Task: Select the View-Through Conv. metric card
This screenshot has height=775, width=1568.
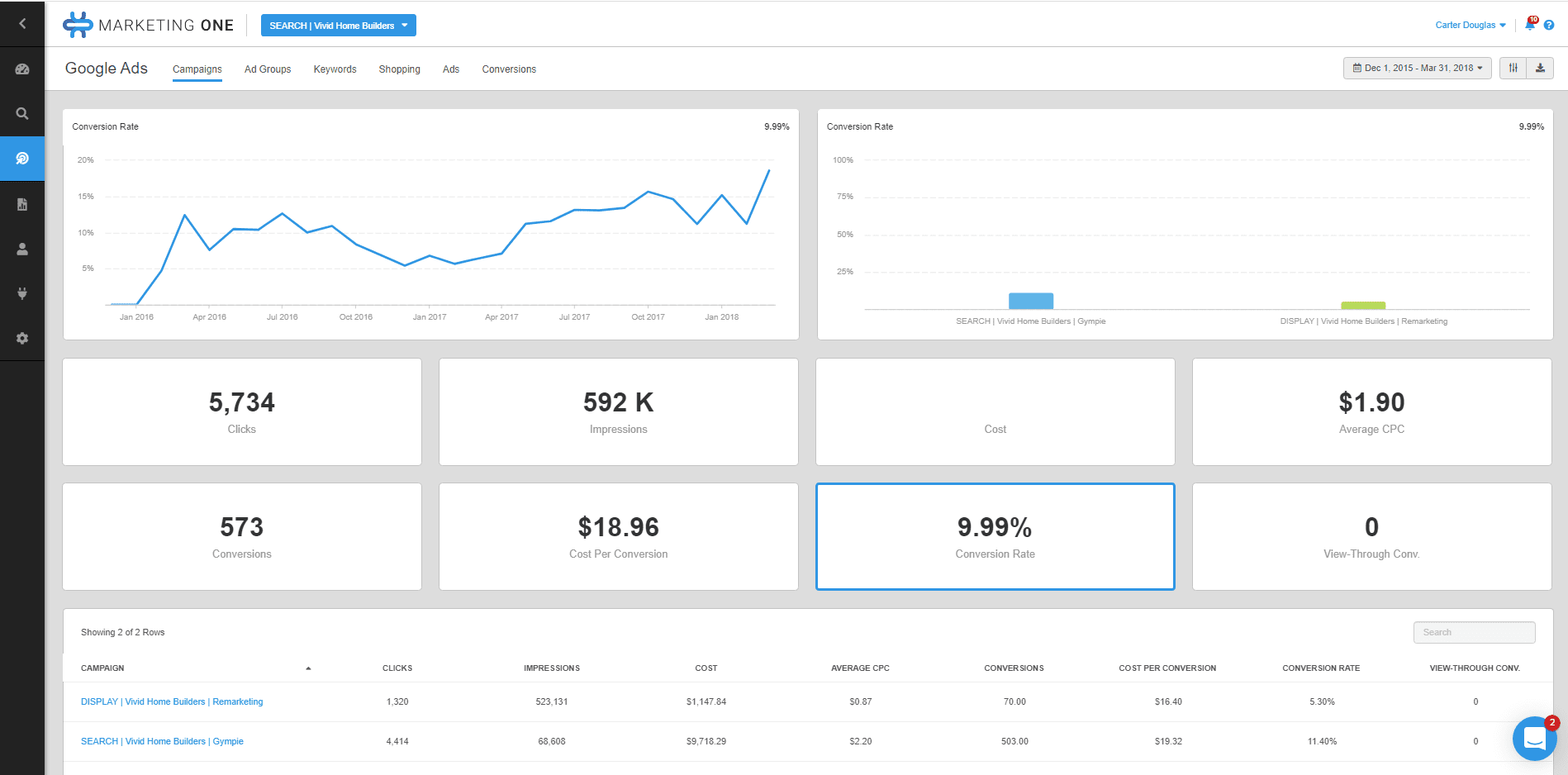Action: tap(1372, 537)
